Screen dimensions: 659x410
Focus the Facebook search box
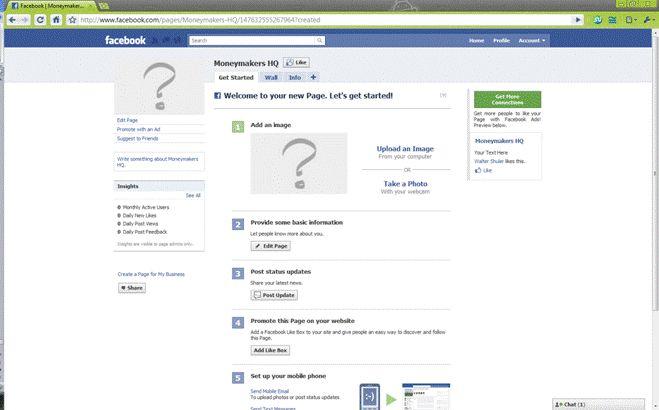(240, 41)
